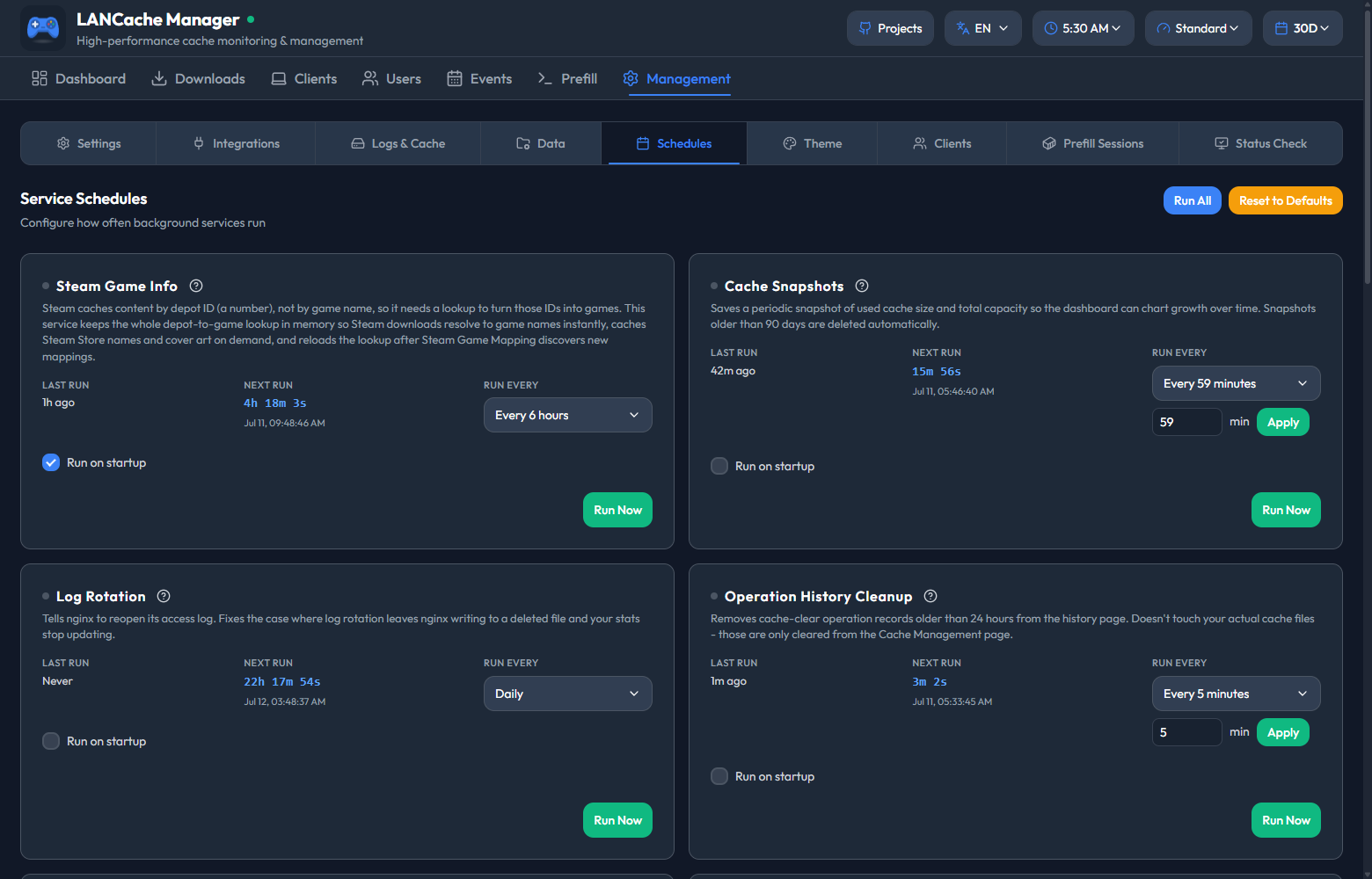Enable Run on startup for Log Rotation

coord(51,741)
